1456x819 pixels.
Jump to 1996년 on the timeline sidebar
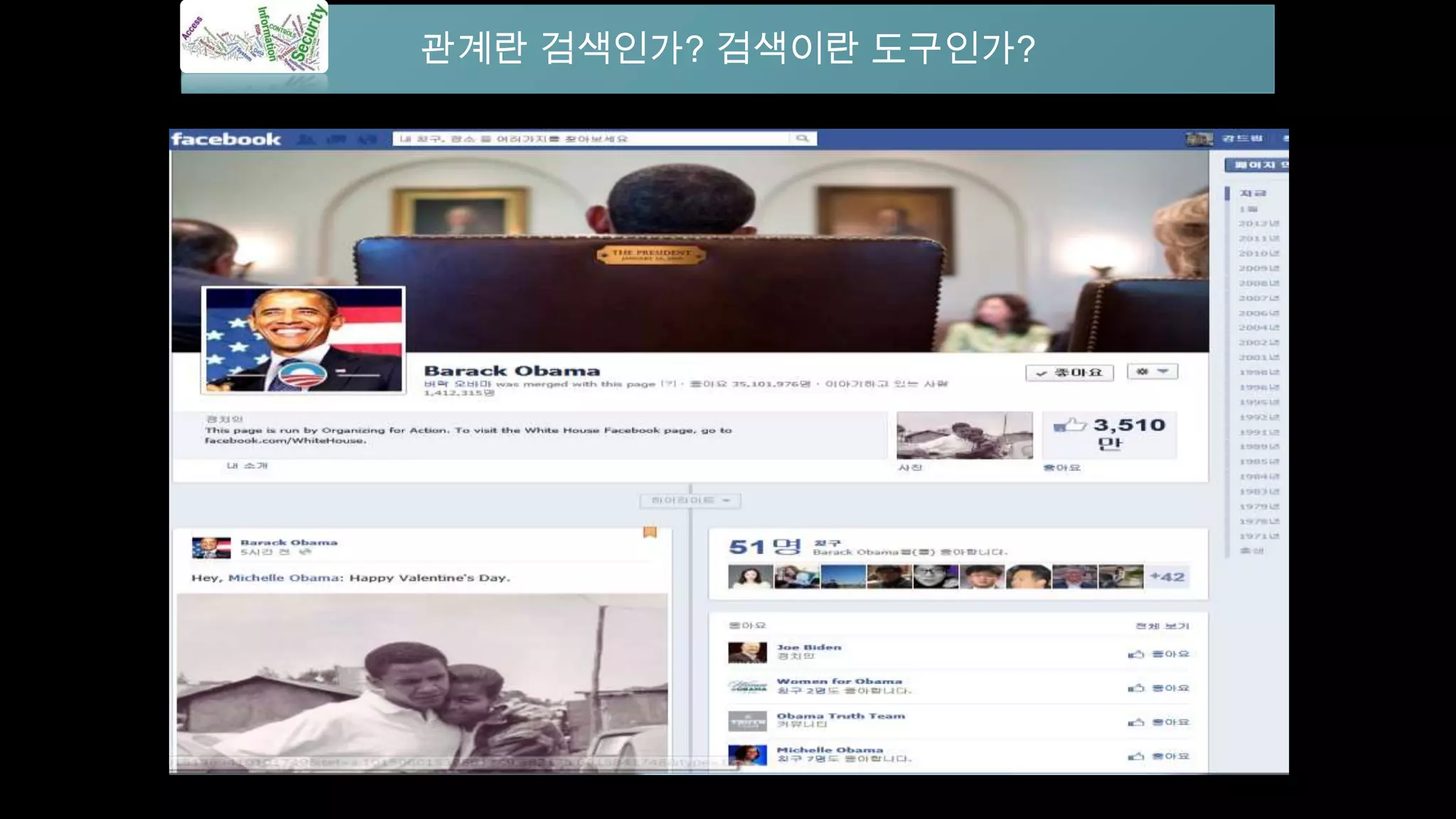click(1259, 387)
